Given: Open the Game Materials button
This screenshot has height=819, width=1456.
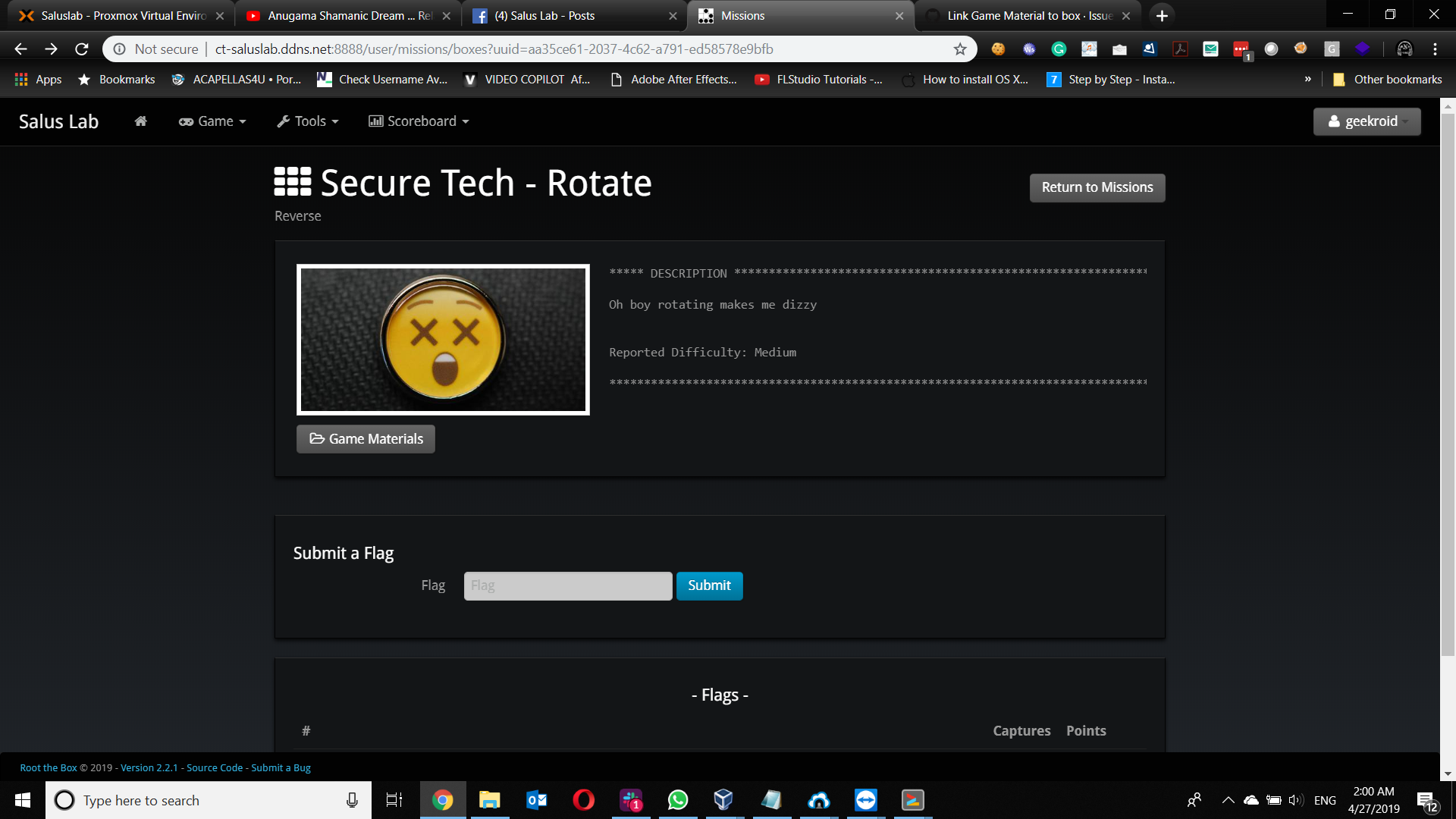Looking at the screenshot, I should tap(366, 439).
